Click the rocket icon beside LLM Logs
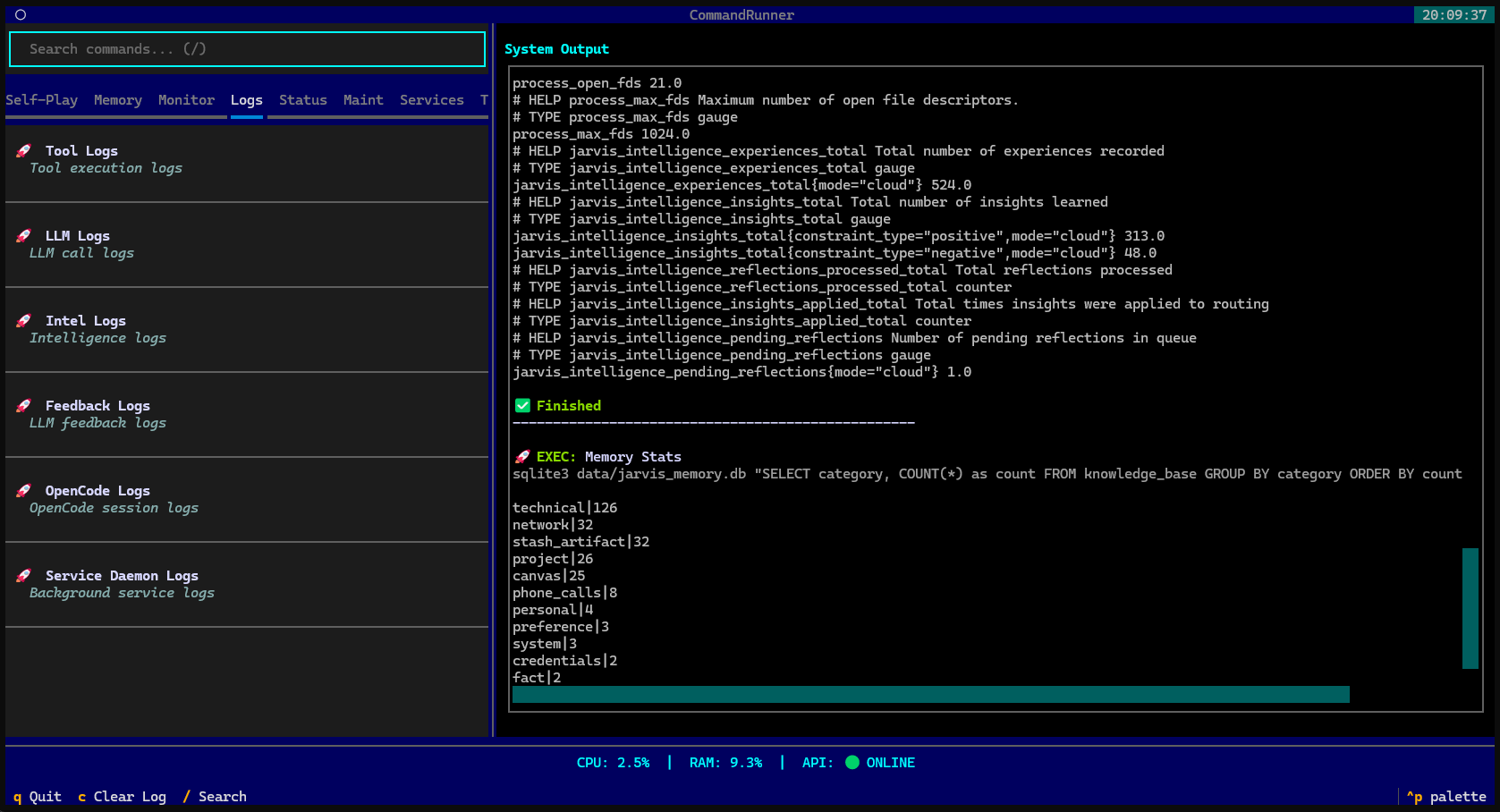 click(24, 236)
